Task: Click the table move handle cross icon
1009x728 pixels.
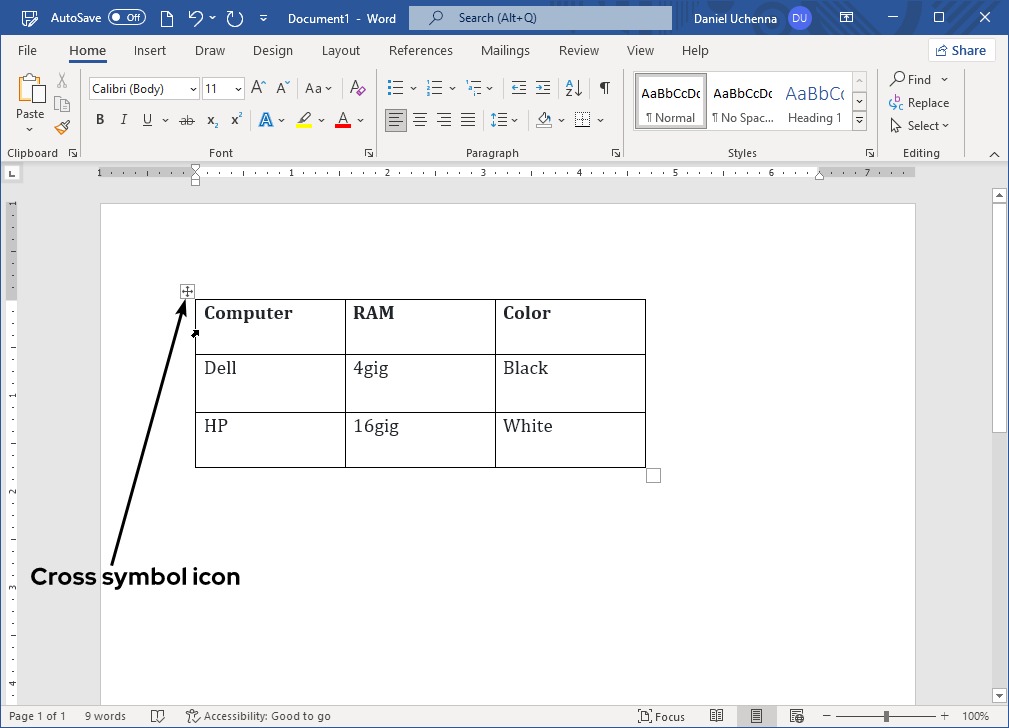Action: tap(187, 291)
